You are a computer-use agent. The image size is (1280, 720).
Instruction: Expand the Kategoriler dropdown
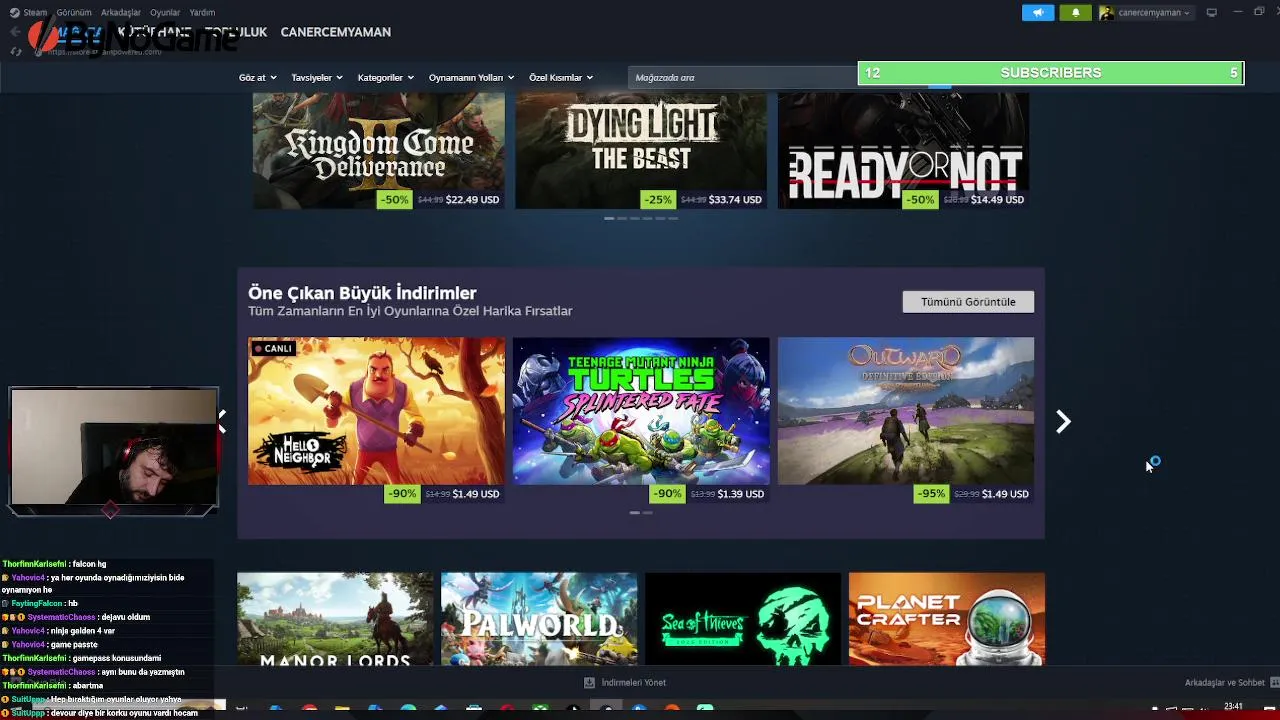[x=385, y=77]
